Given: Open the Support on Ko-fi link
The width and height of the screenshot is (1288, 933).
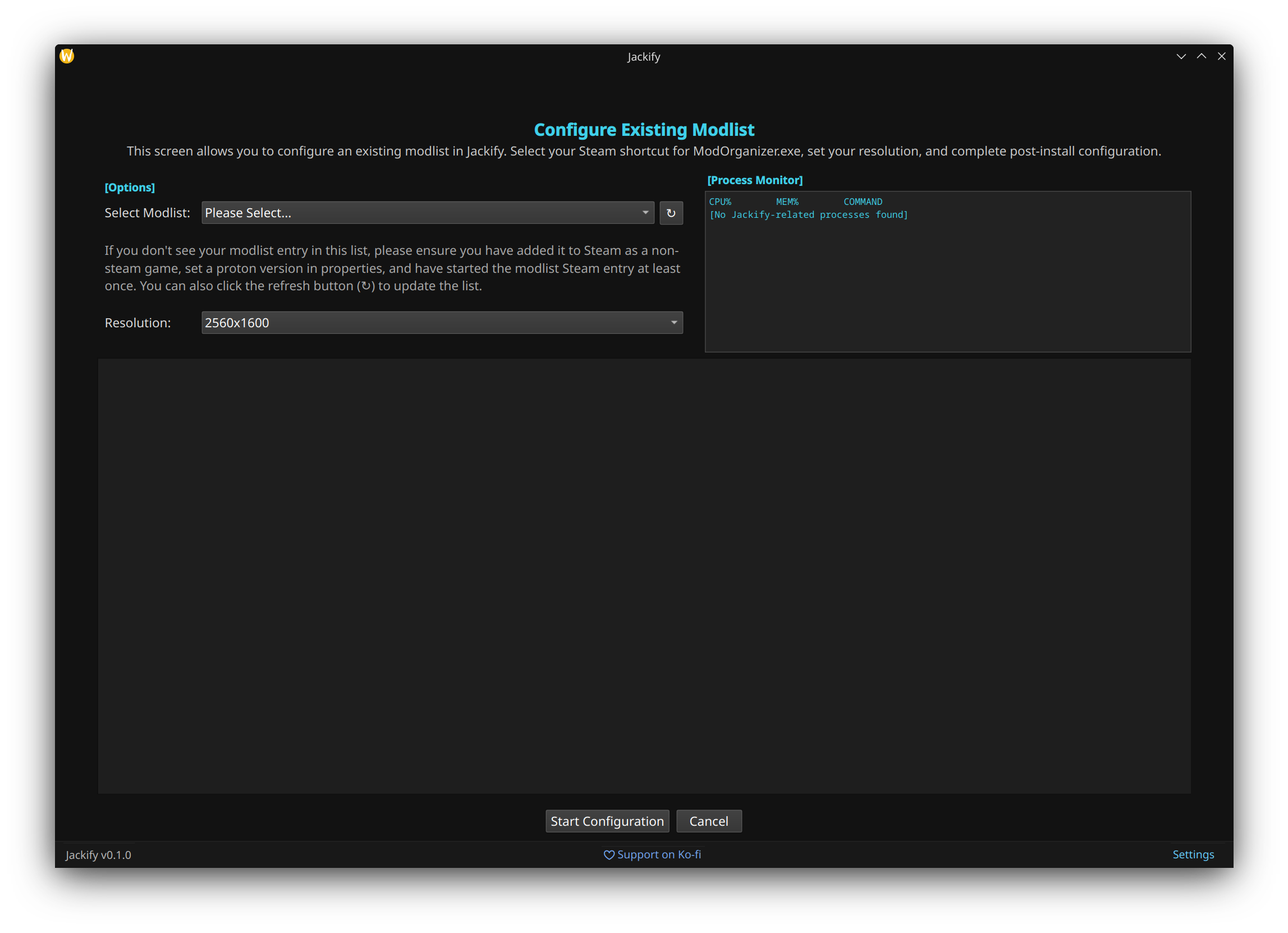Looking at the screenshot, I should point(659,854).
